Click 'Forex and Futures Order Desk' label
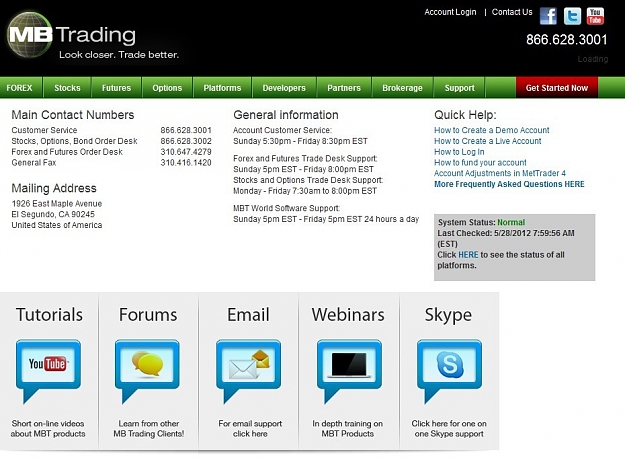The height and width of the screenshot is (460, 625). [67, 151]
